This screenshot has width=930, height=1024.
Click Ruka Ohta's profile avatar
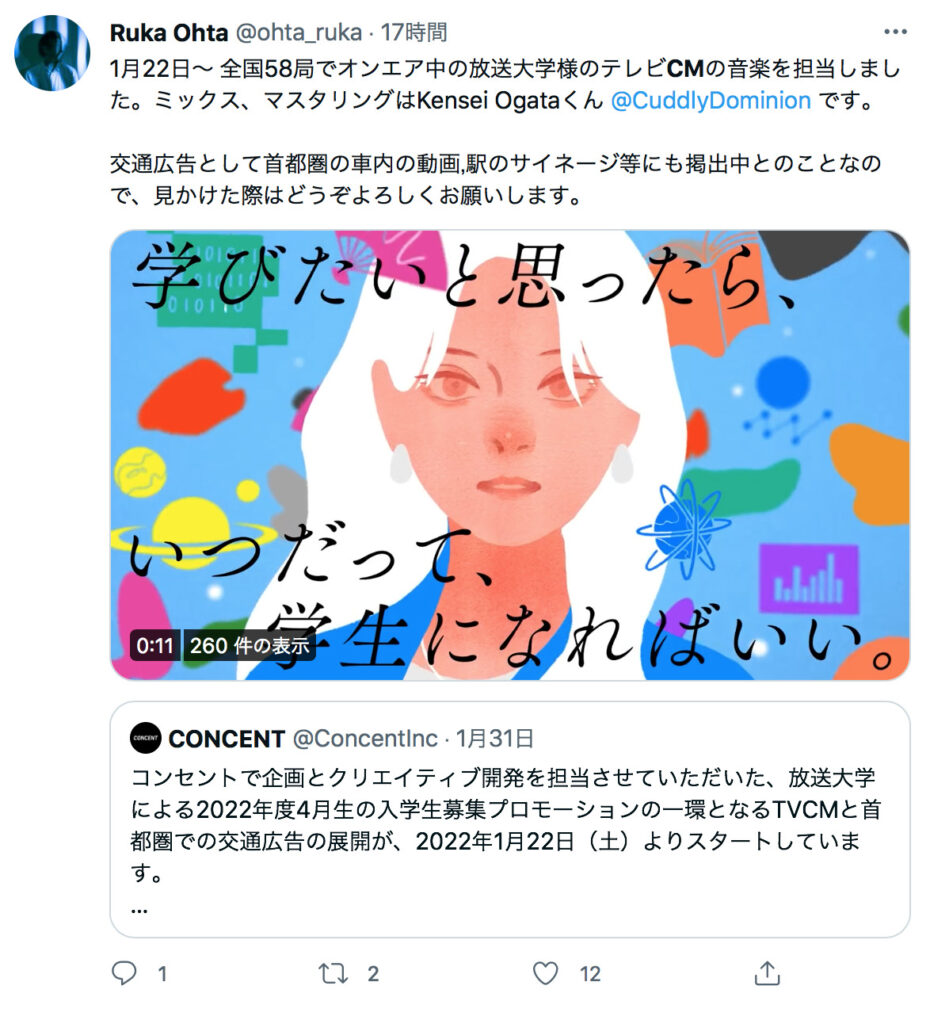(x=52, y=52)
